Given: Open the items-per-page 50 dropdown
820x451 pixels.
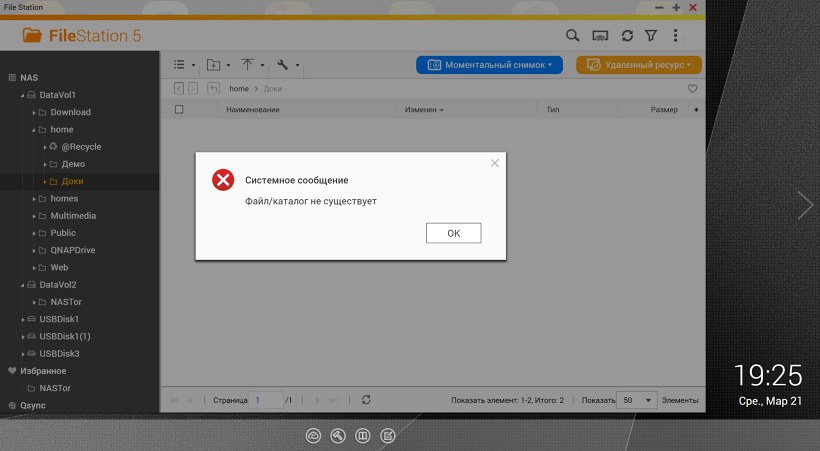Looking at the screenshot, I should [636, 400].
